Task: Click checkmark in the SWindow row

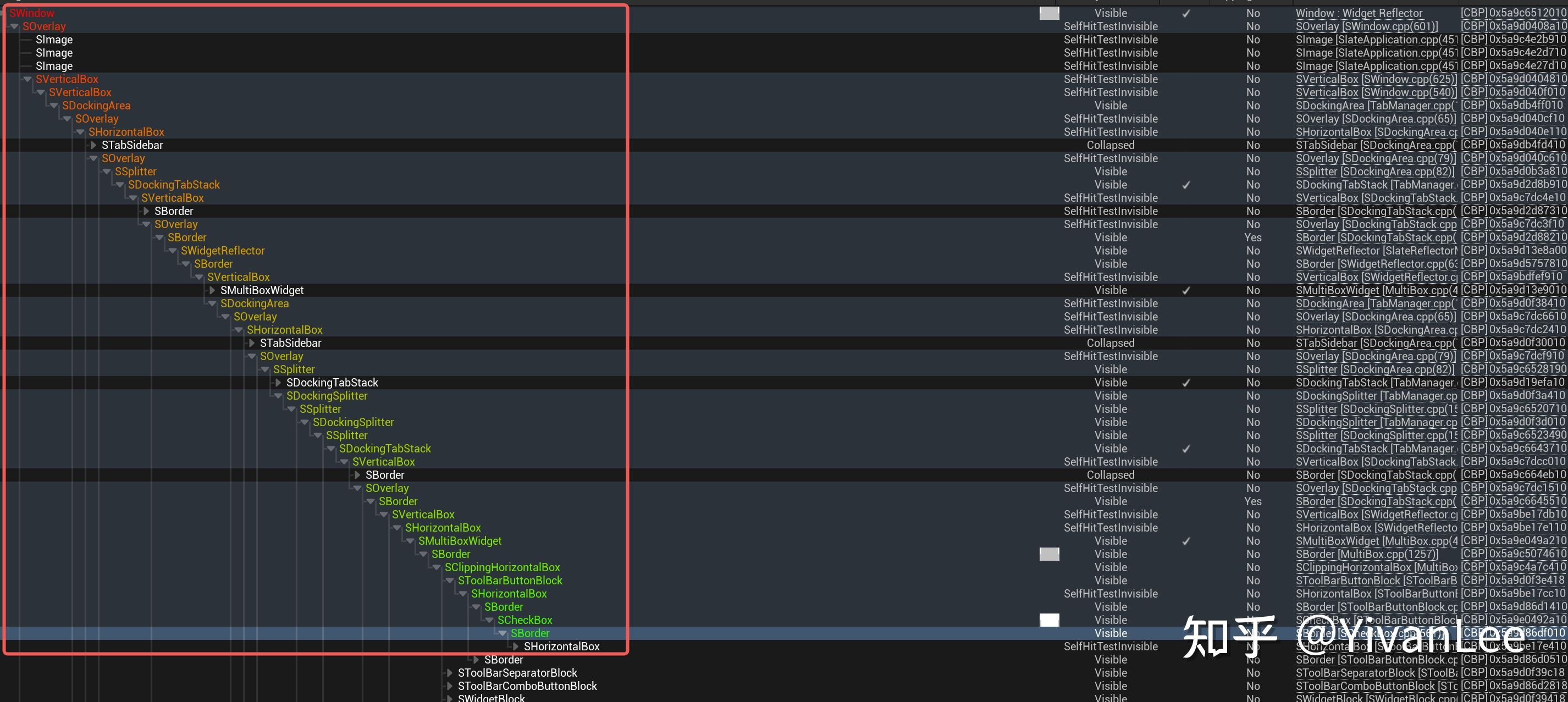Action: point(1186,13)
